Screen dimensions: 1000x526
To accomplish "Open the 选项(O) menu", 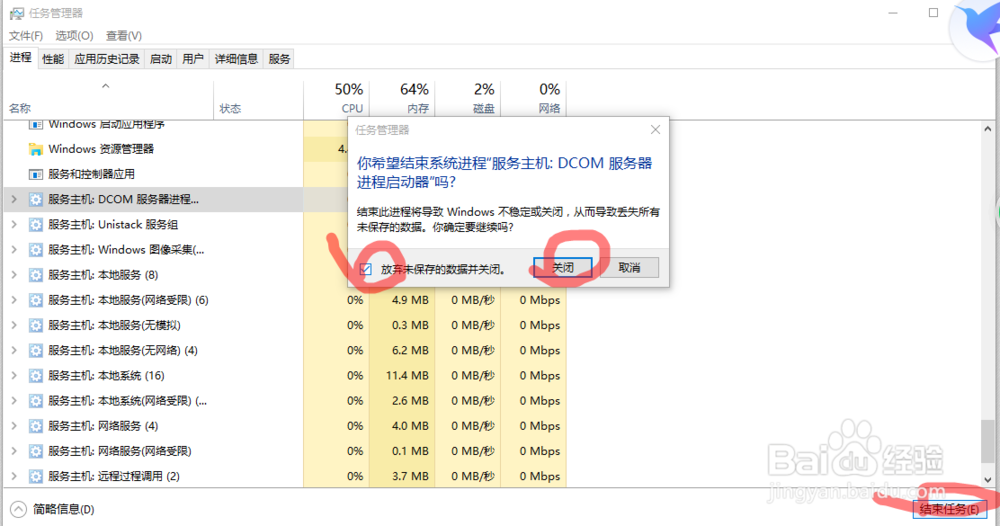I will pos(74,36).
